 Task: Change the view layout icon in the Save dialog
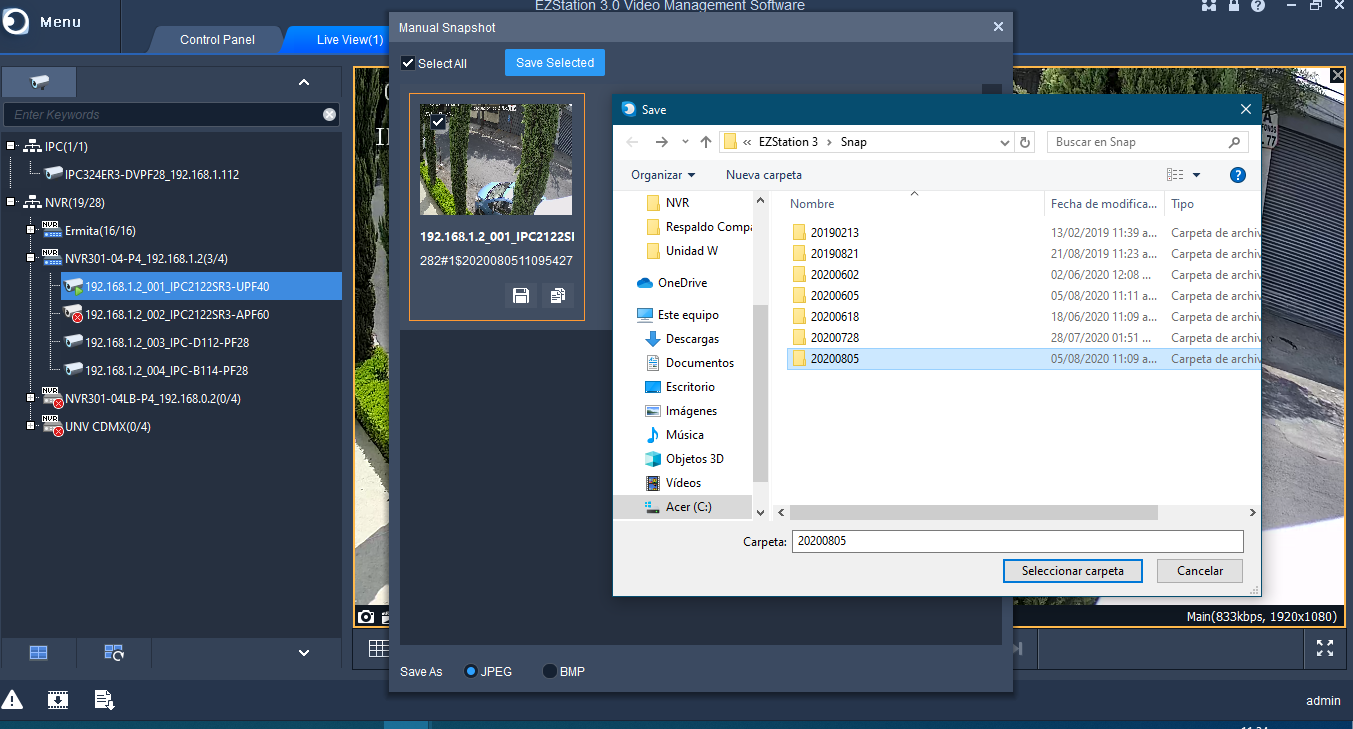[1175, 175]
